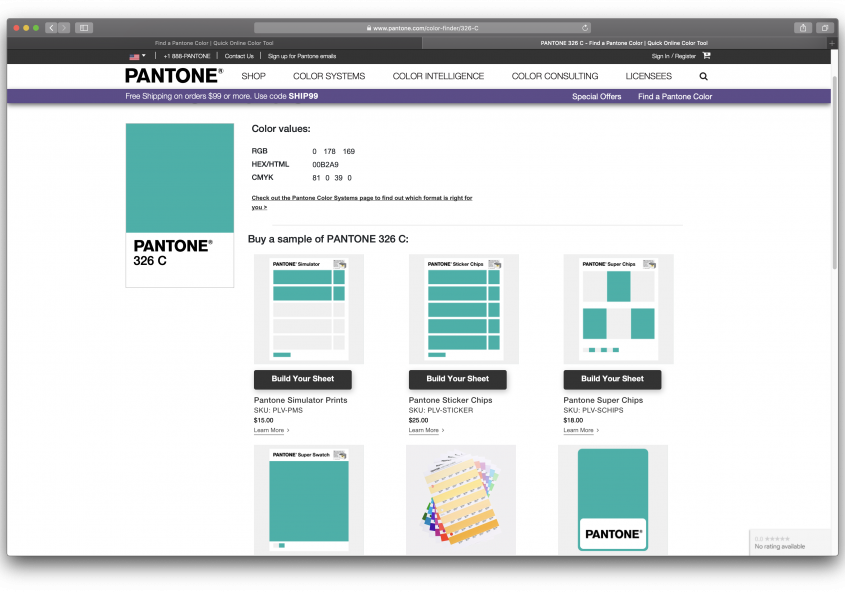Click the +1 888-PANTONE phone link
845x592 pixels.
click(186, 56)
